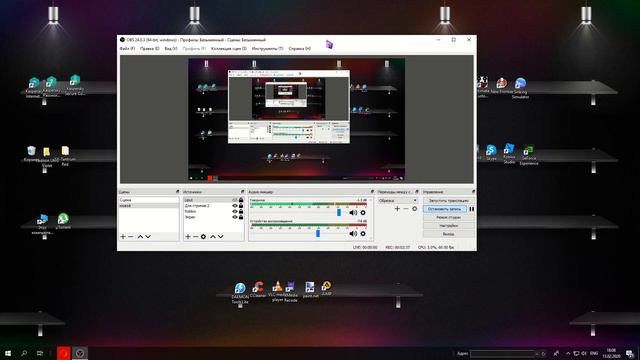The image size is (640, 360).
Task: Open gear settings for the Микрофон channel
Action: click(363, 213)
